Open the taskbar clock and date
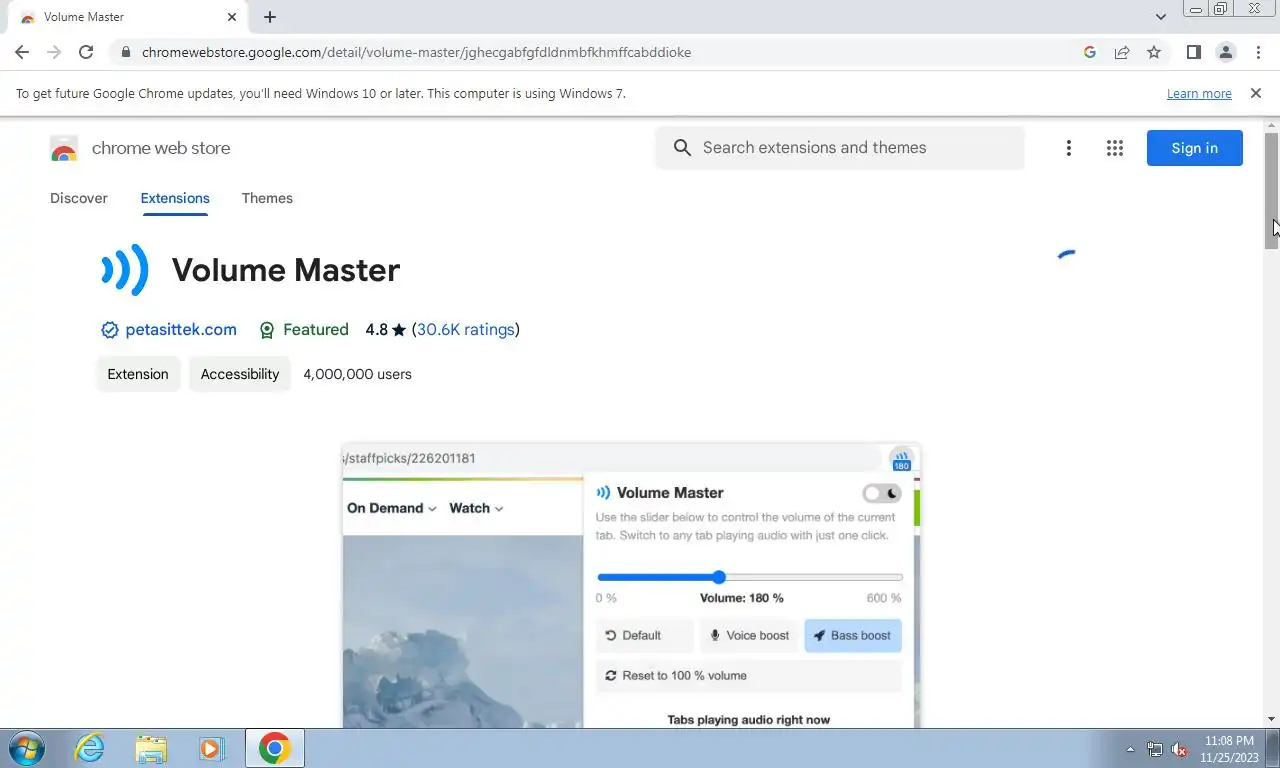The width and height of the screenshot is (1280, 768). click(x=1229, y=749)
